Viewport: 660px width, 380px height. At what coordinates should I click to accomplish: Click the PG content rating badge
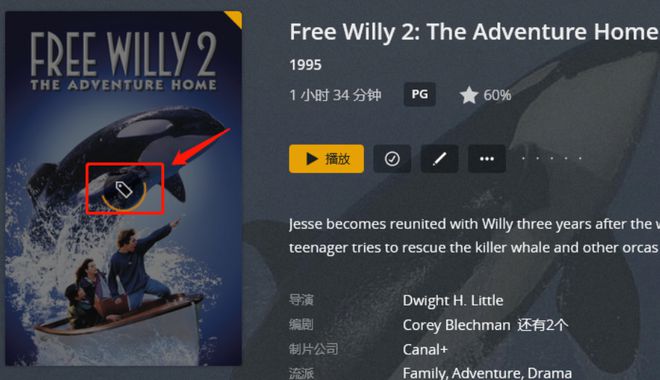pyautogui.click(x=420, y=94)
